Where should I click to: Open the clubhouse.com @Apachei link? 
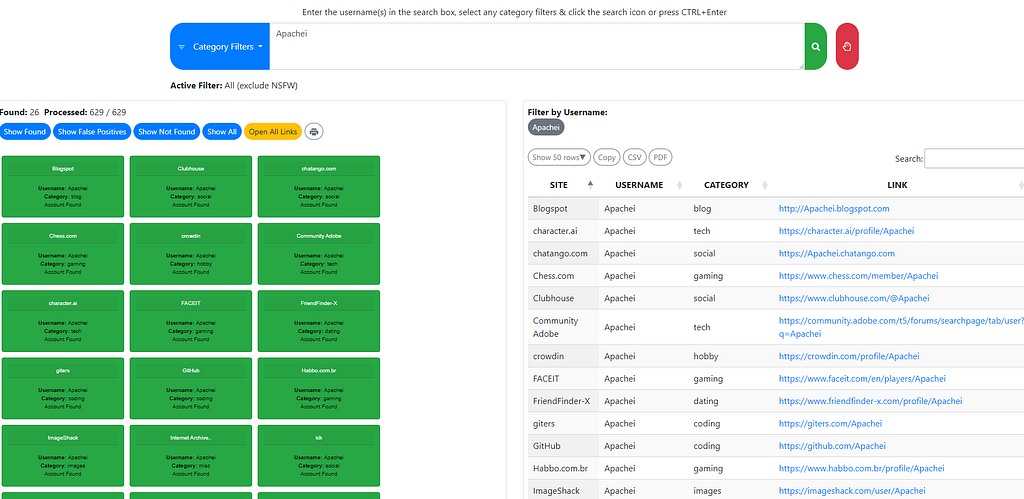tap(854, 298)
